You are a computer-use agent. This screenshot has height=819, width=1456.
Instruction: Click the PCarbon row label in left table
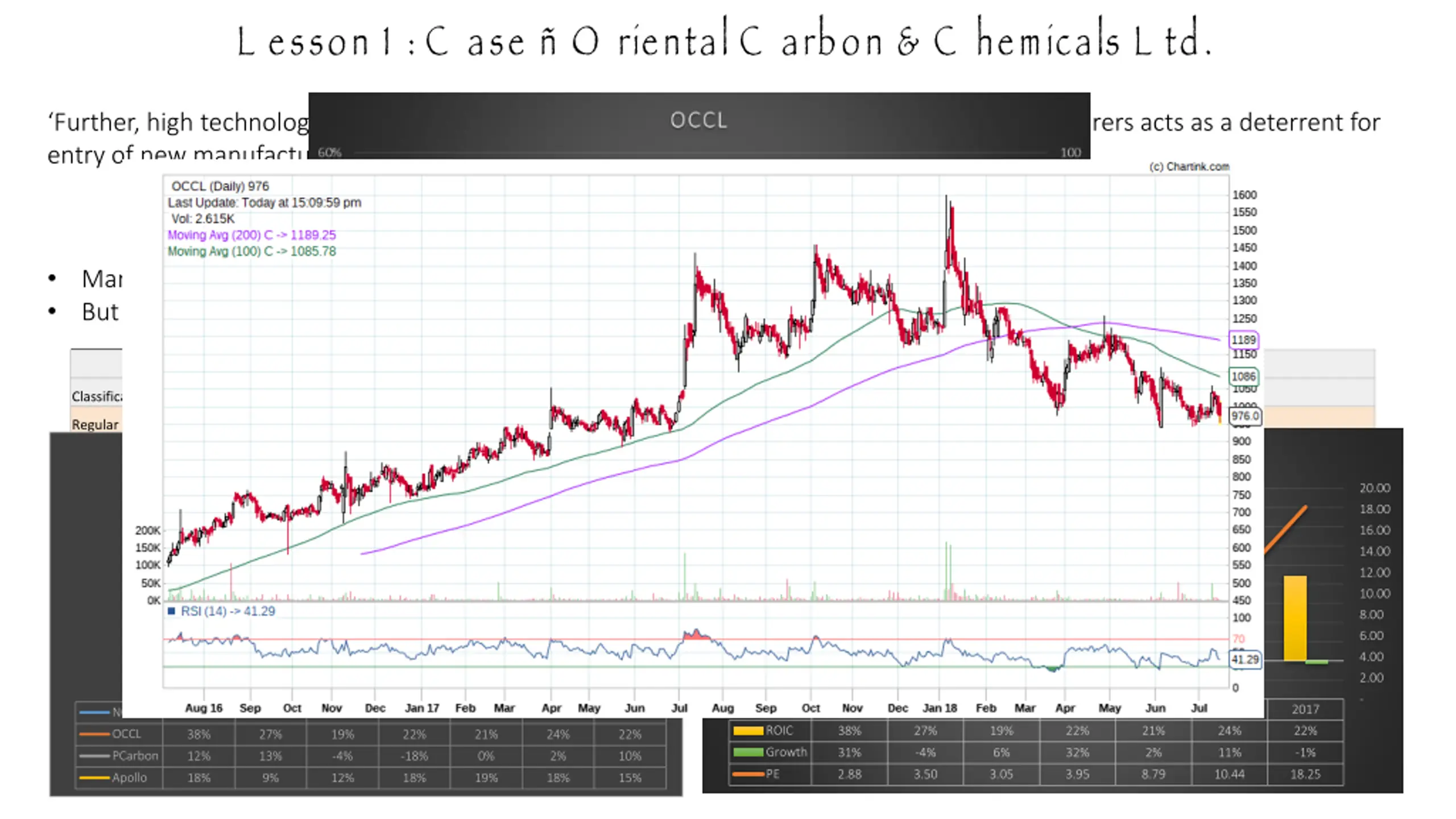point(135,755)
